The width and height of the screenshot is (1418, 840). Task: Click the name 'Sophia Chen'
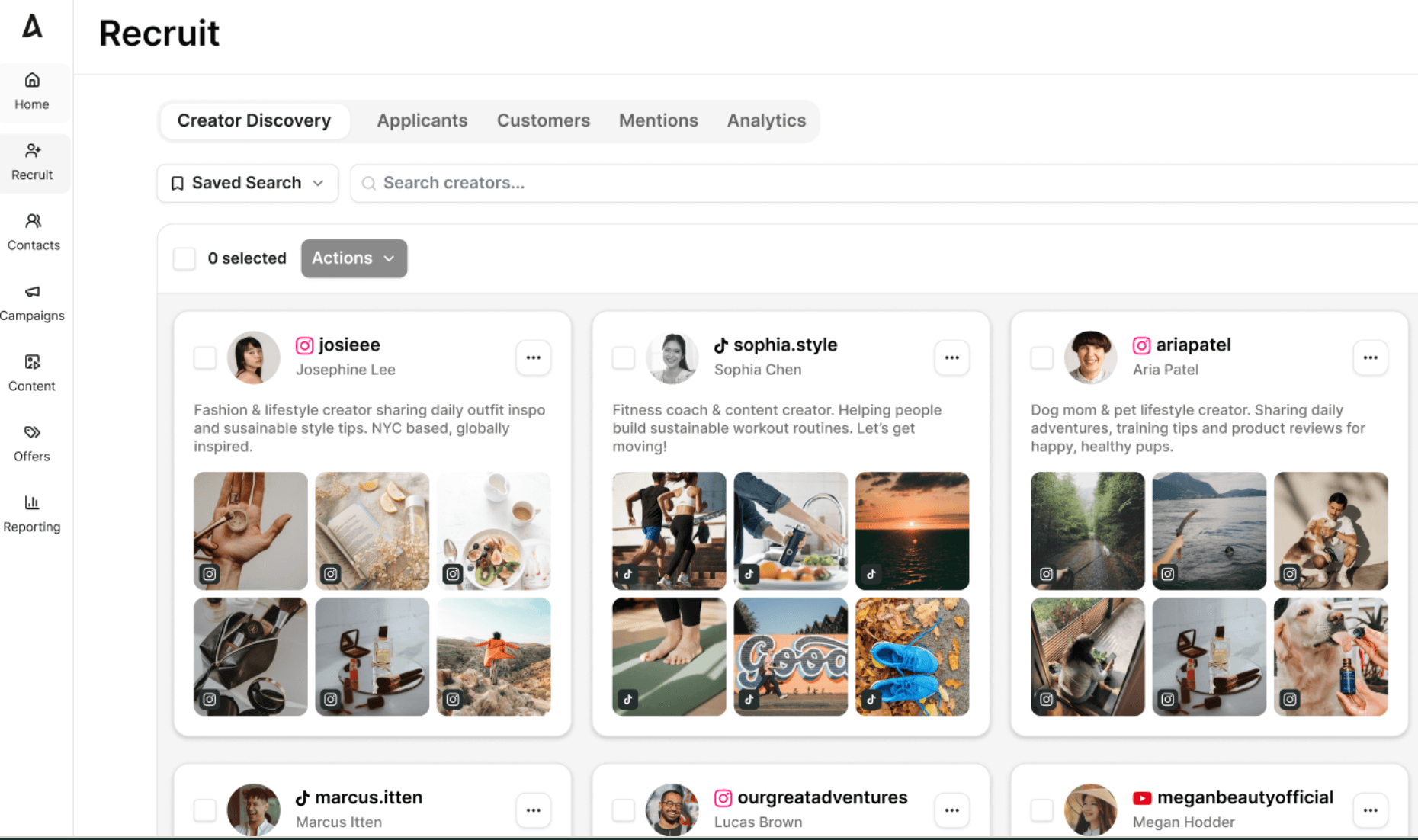(758, 370)
